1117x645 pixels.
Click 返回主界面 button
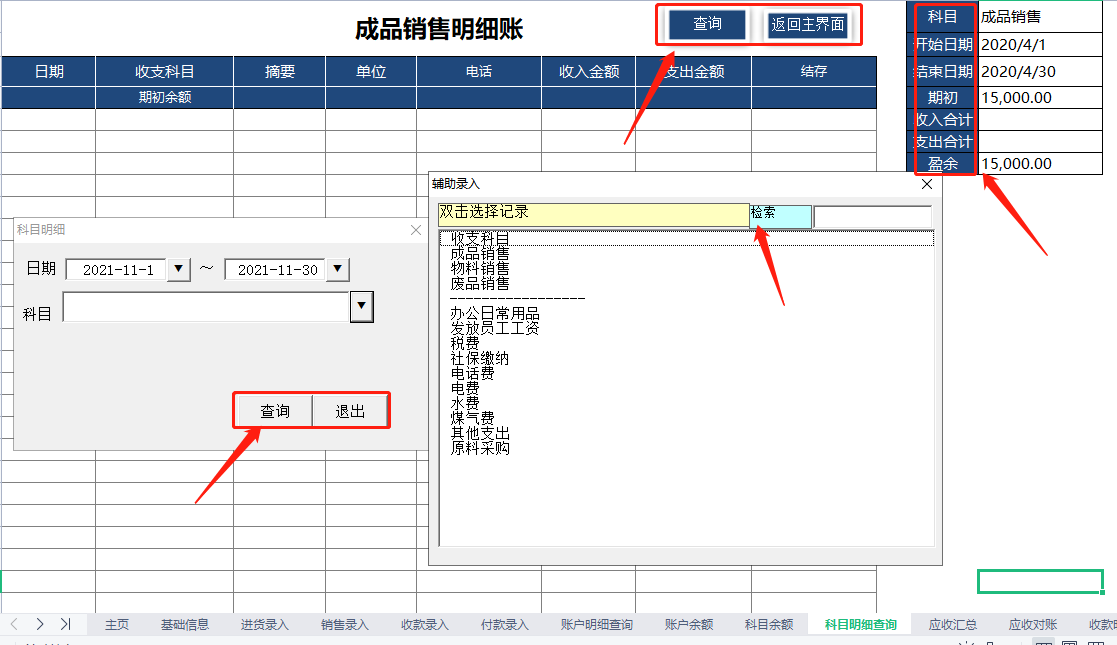click(x=808, y=24)
